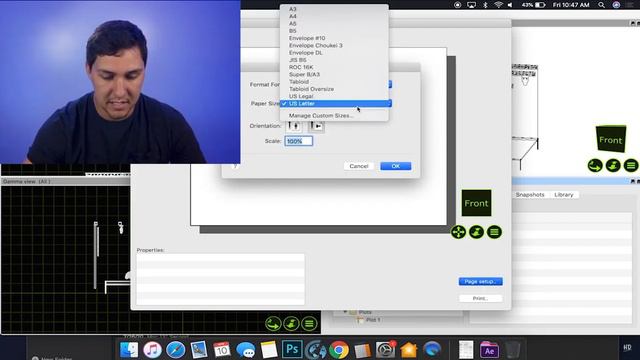This screenshot has height=360, width=640.
Task: Set landscape orientation in page setup
Action: [317, 126]
